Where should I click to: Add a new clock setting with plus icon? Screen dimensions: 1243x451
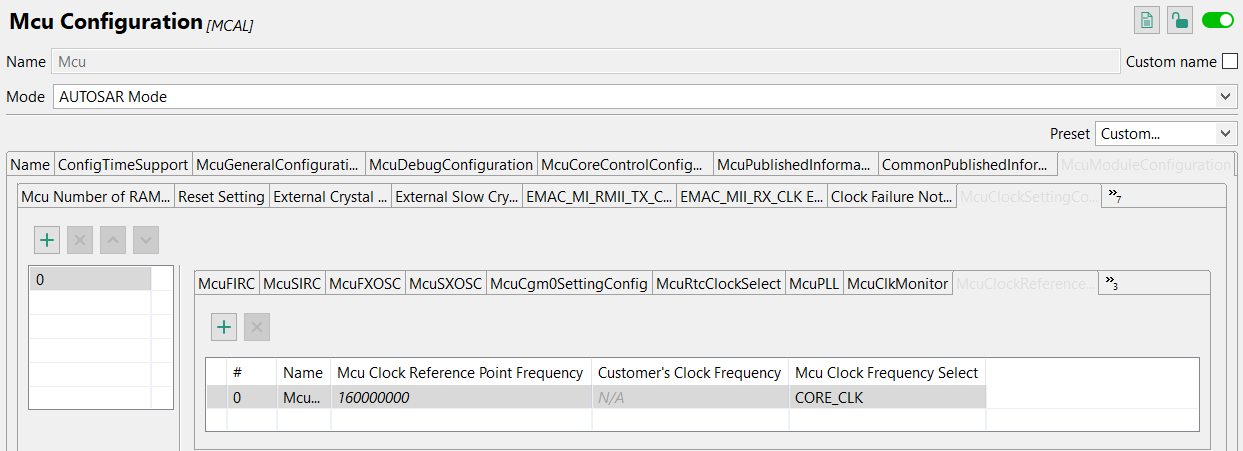click(x=47, y=240)
